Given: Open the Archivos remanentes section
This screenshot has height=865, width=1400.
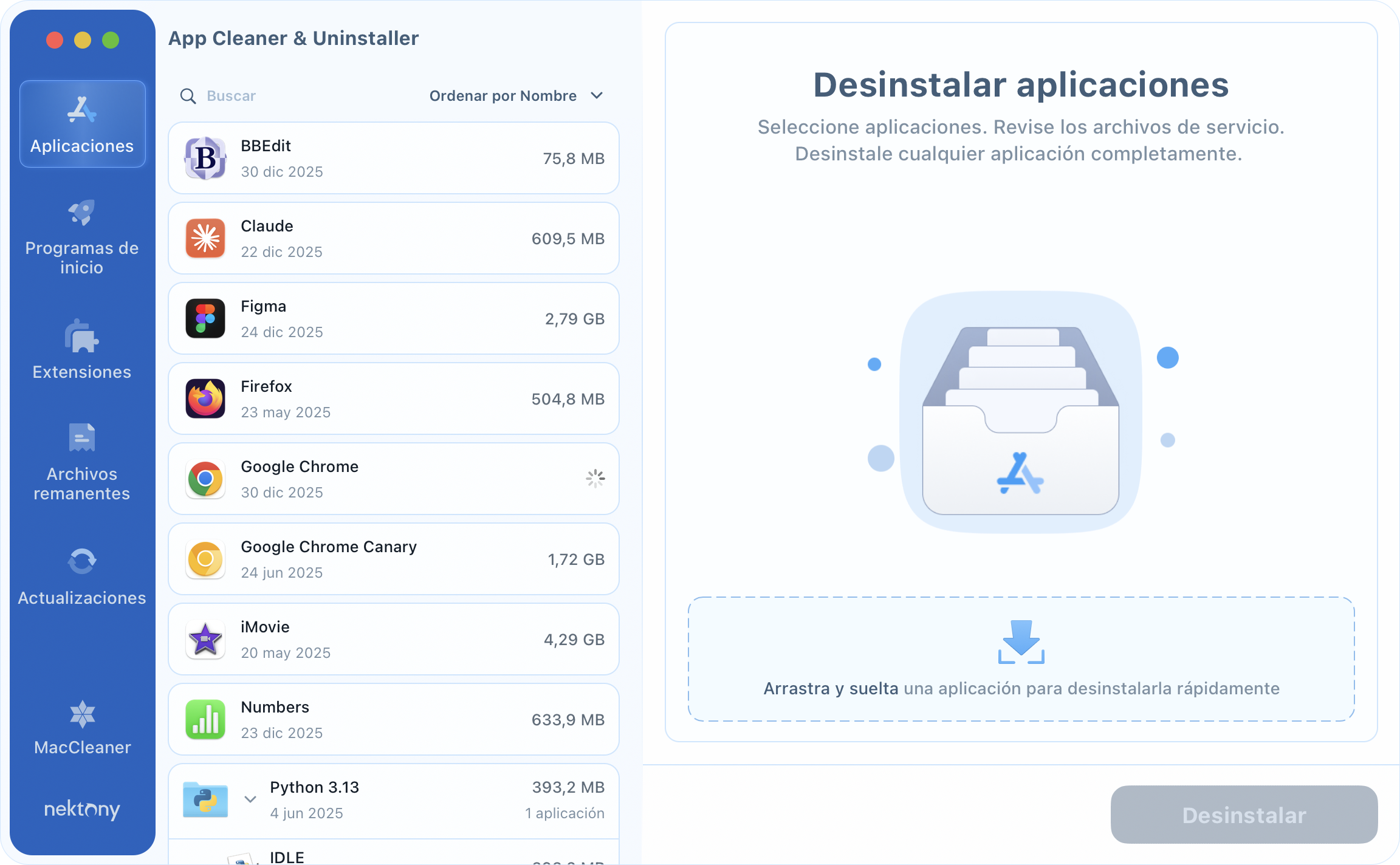Looking at the screenshot, I should pyautogui.click(x=82, y=462).
